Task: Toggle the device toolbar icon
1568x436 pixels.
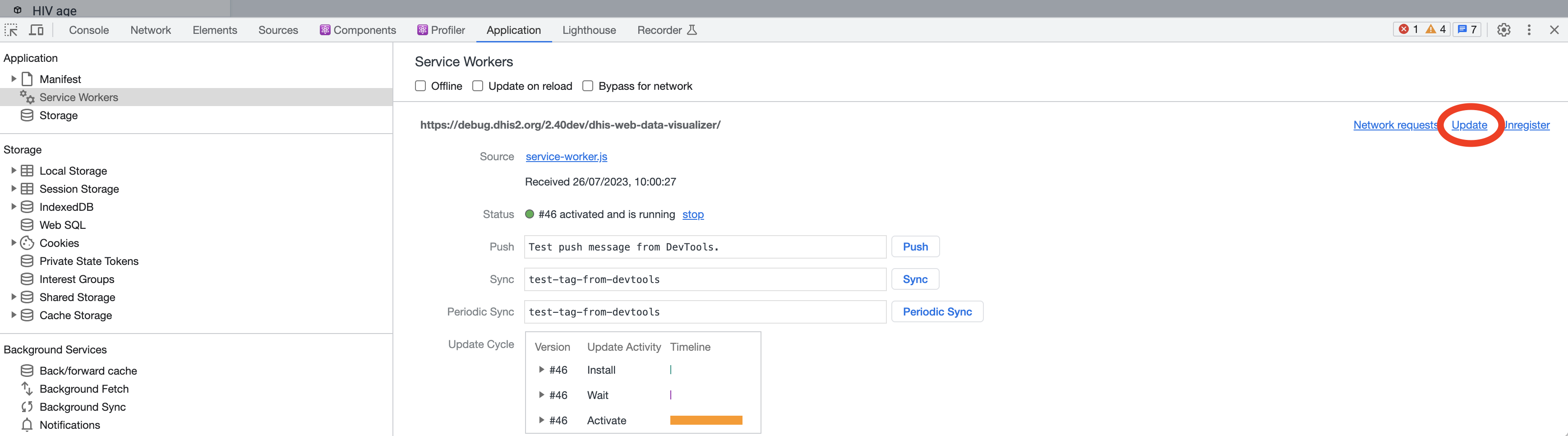Action: [37, 30]
